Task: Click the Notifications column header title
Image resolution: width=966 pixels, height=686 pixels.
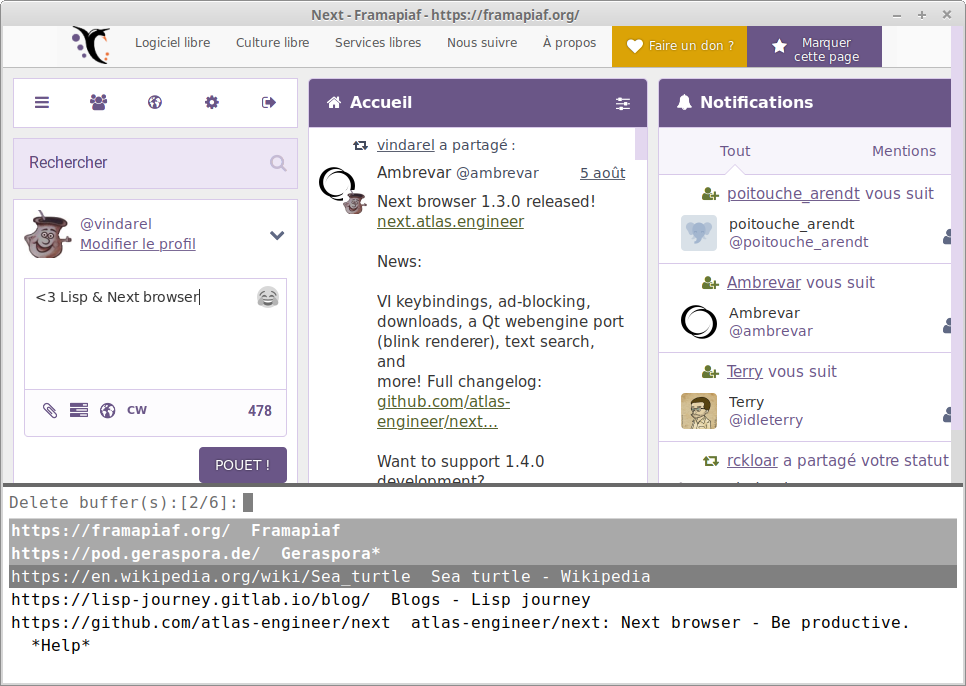Action: pos(757,102)
